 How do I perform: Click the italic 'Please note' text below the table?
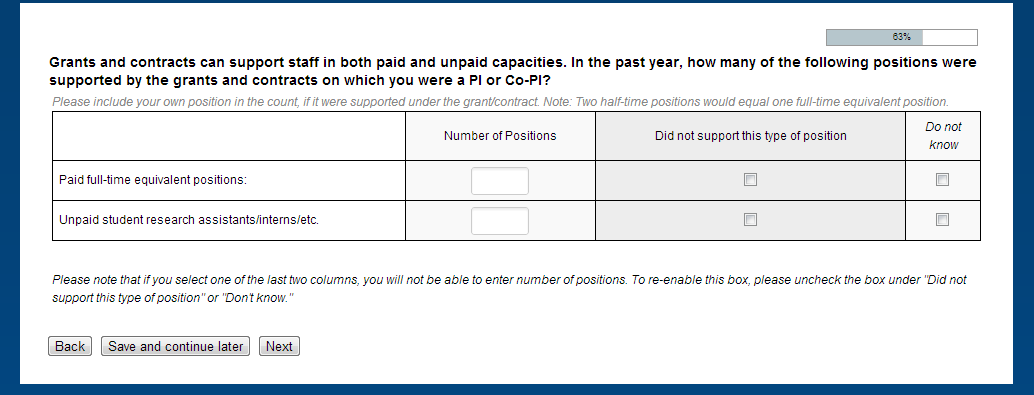pyautogui.click(x=509, y=289)
